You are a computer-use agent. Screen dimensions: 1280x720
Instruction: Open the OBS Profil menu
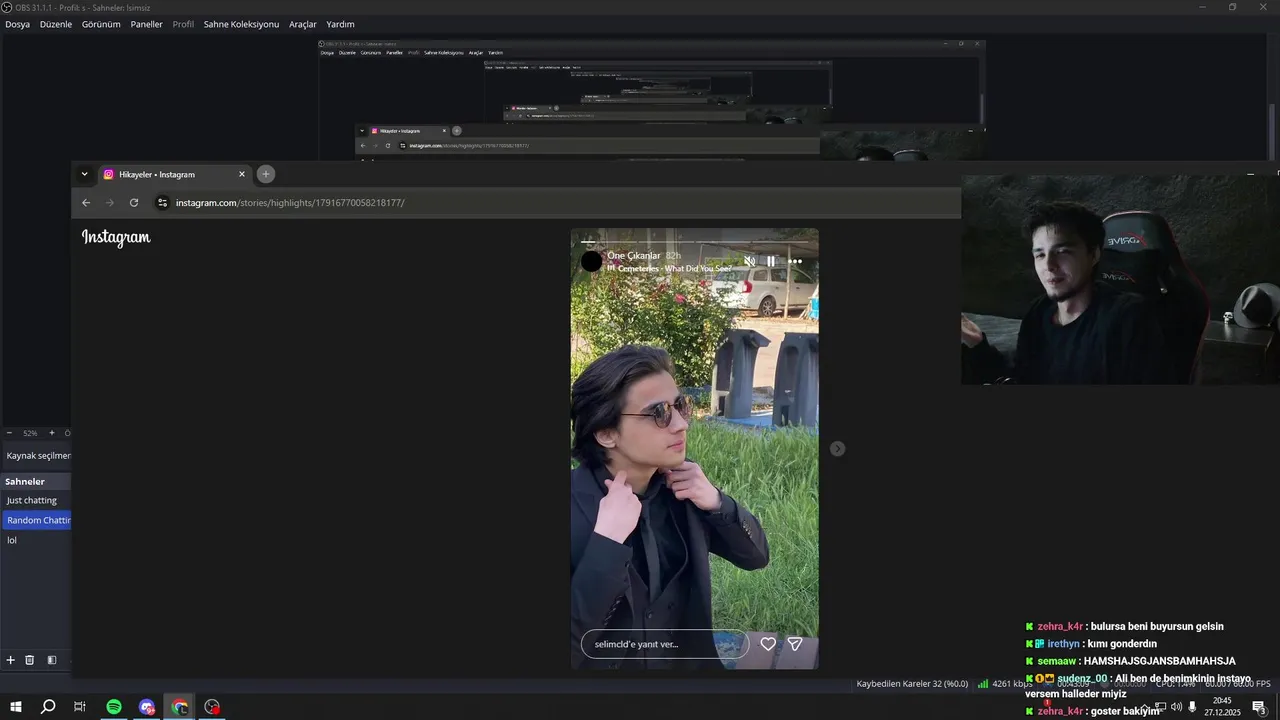(x=183, y=24)
